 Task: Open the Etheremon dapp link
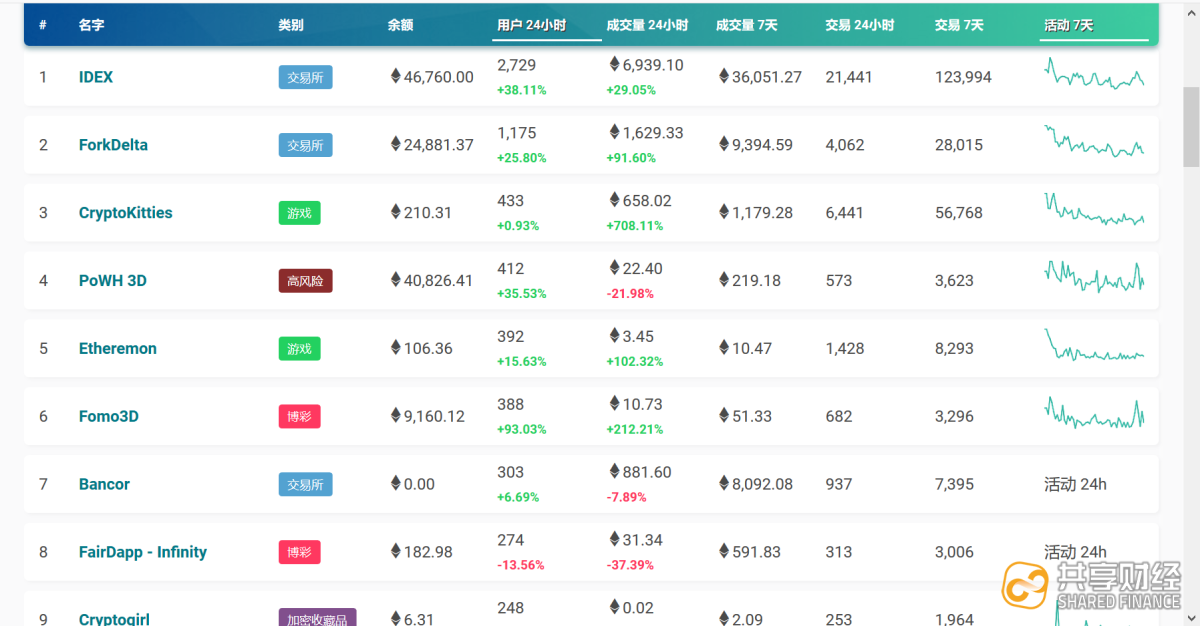coord(118,349)
